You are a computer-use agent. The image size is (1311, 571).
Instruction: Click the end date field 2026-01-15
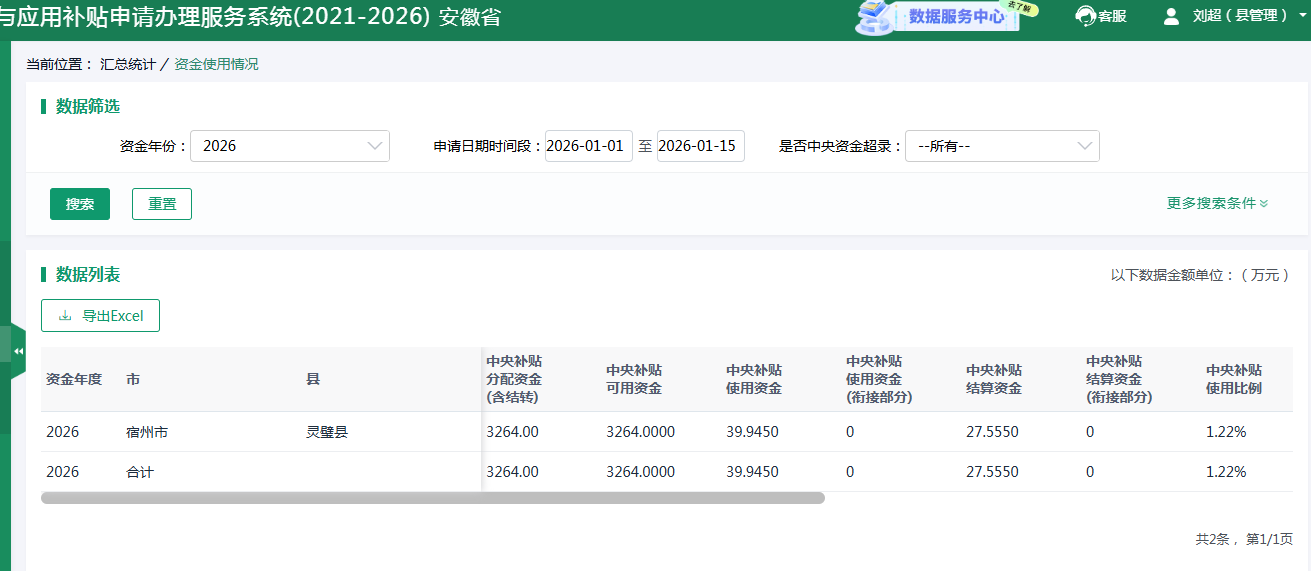point(700,146)
